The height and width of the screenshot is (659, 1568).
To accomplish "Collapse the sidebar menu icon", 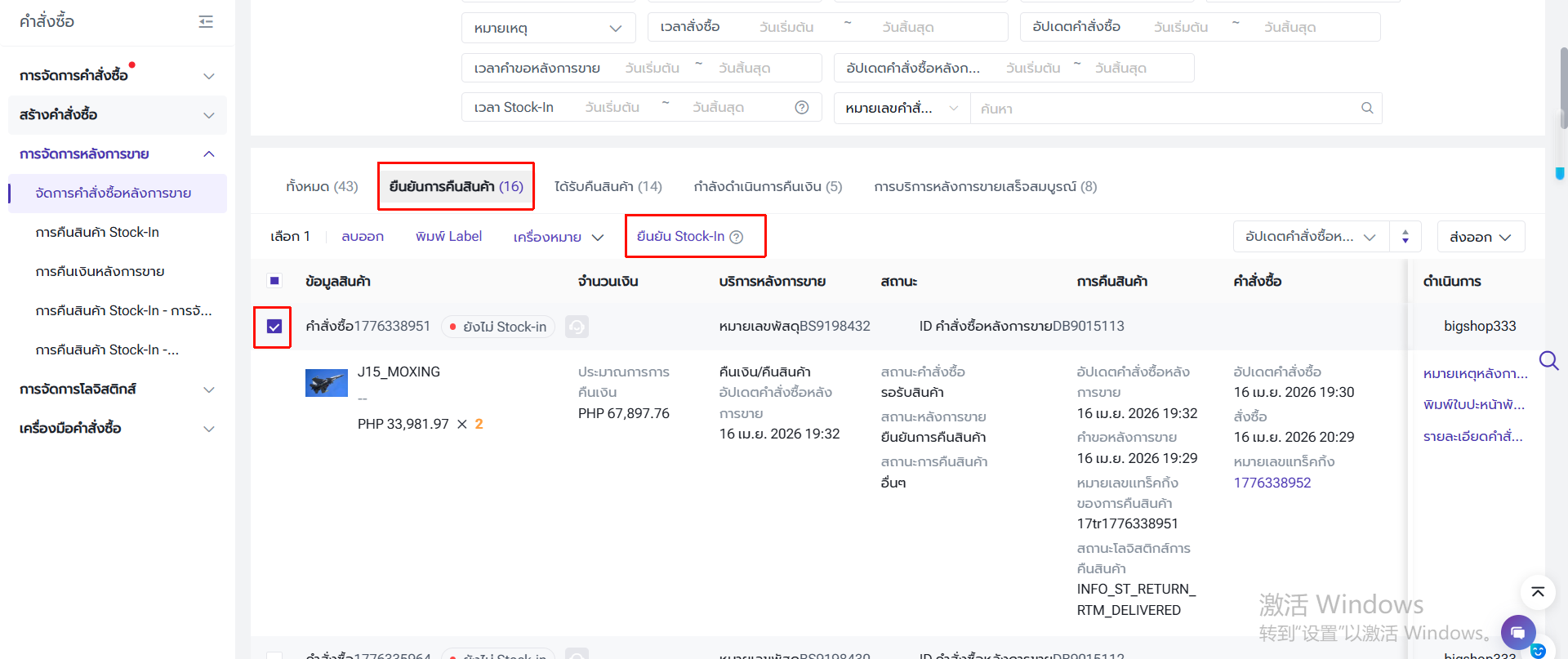I will pyautogui.click(x=206, y=22).
